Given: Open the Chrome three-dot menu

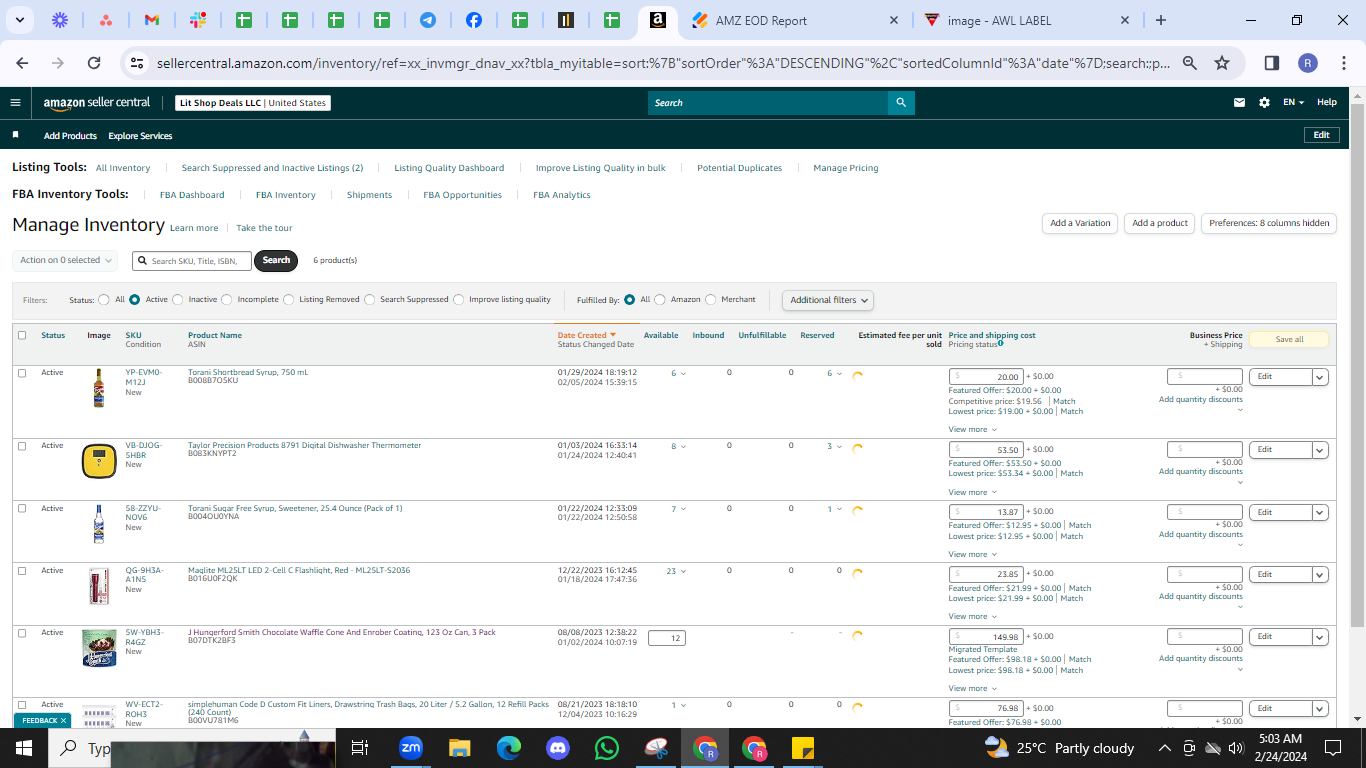Looking at the screenshot, I should (1344, 63).
